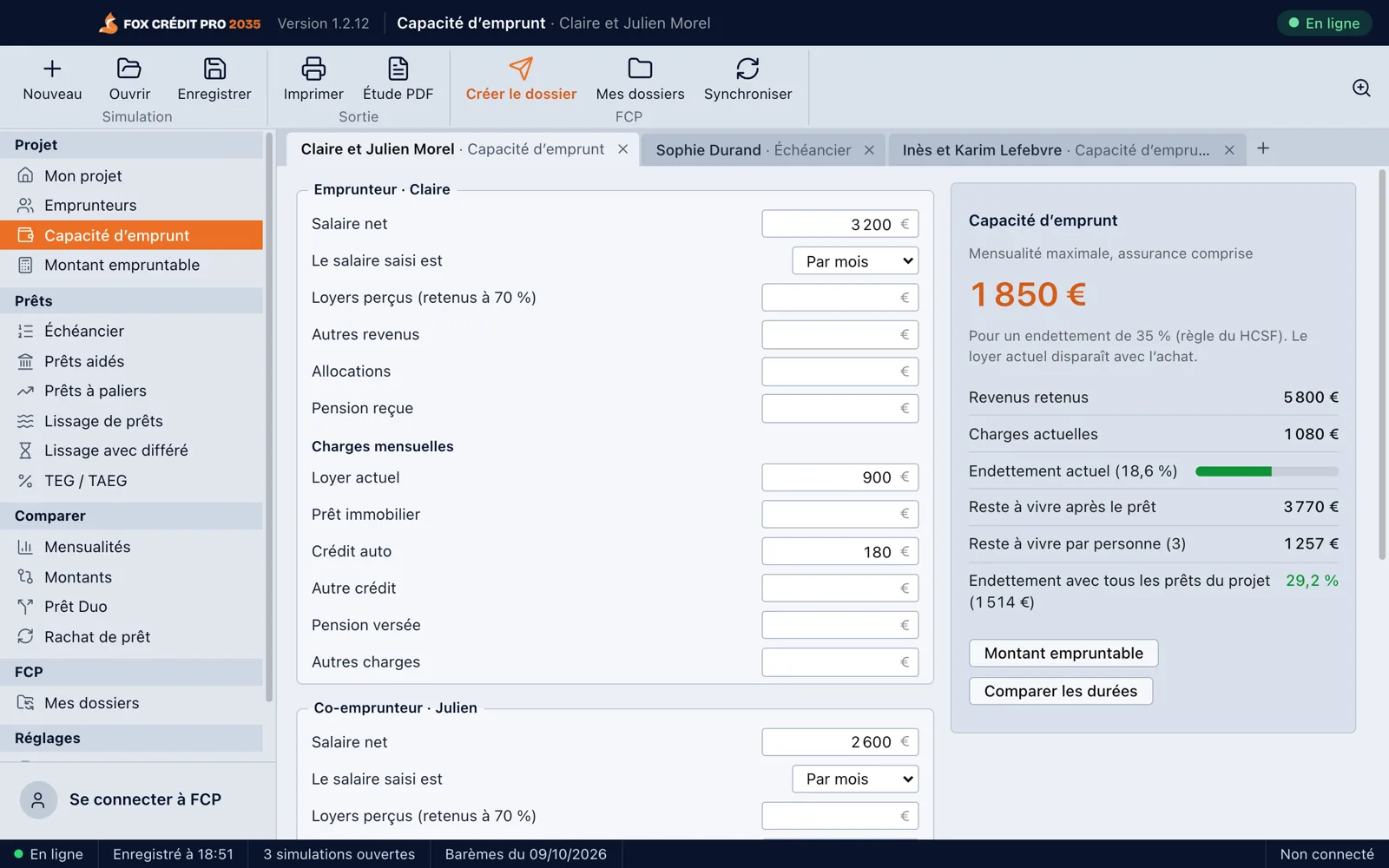Click the Montant empruntable button in summary
1389x868 pixels.
point(1063,653)
